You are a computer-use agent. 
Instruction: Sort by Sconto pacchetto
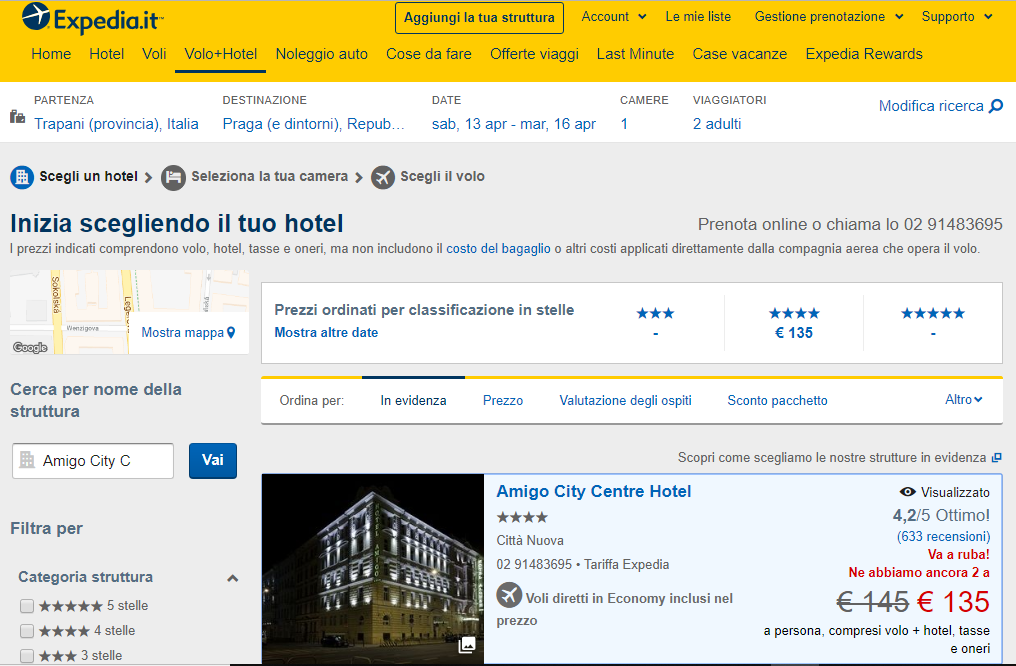(778, 400)
